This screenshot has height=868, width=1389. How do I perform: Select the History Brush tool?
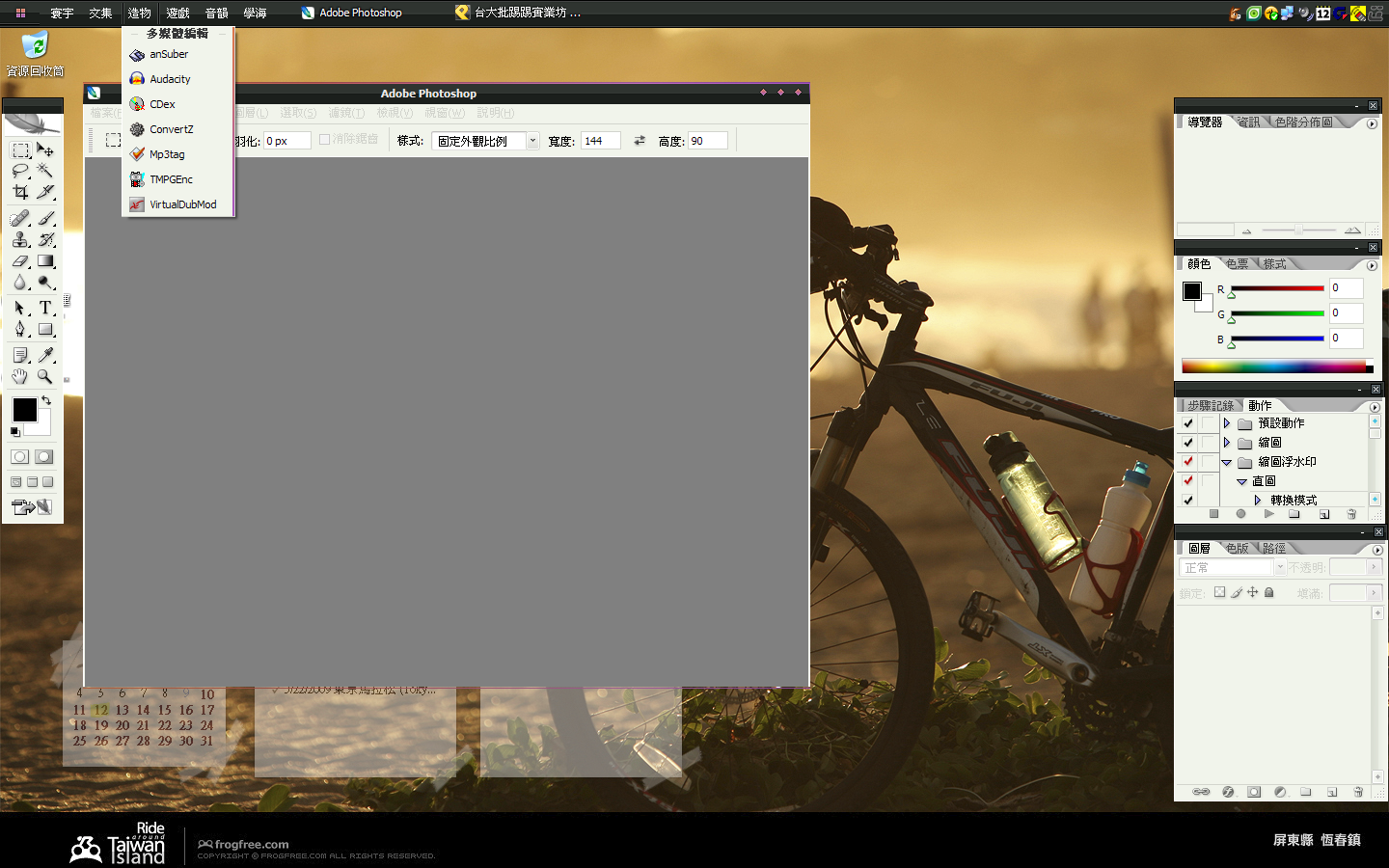tap(45, 239)
